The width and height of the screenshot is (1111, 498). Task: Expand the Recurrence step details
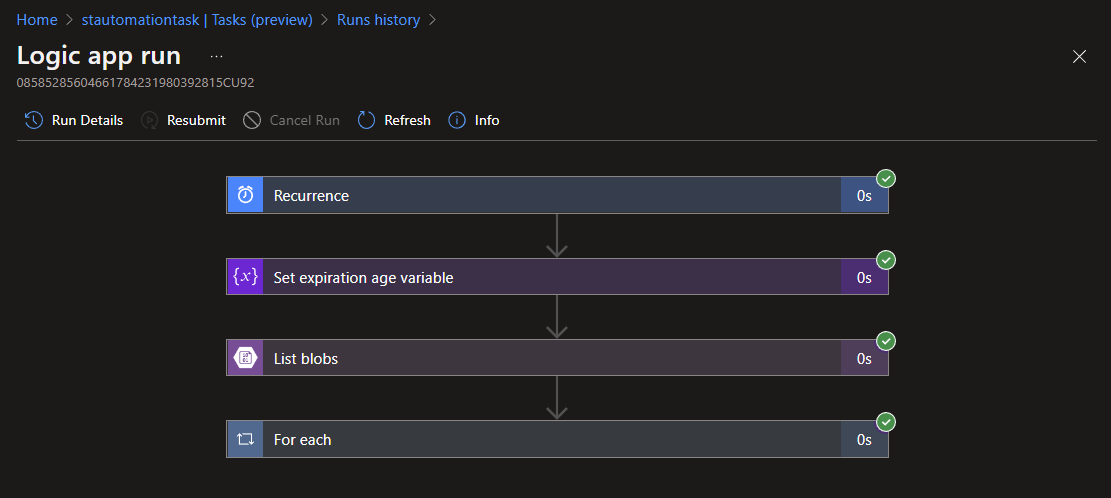pos(550,196)
